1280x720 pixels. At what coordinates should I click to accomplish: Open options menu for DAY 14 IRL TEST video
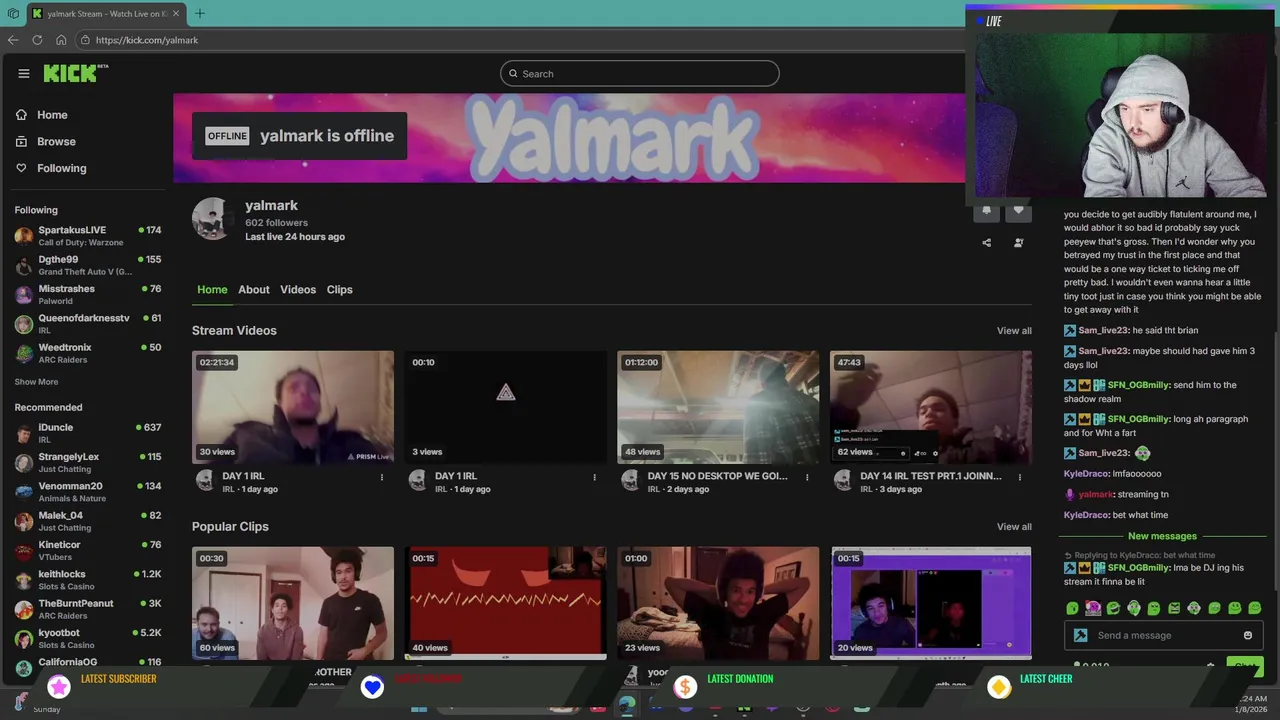coord(1019,477)
